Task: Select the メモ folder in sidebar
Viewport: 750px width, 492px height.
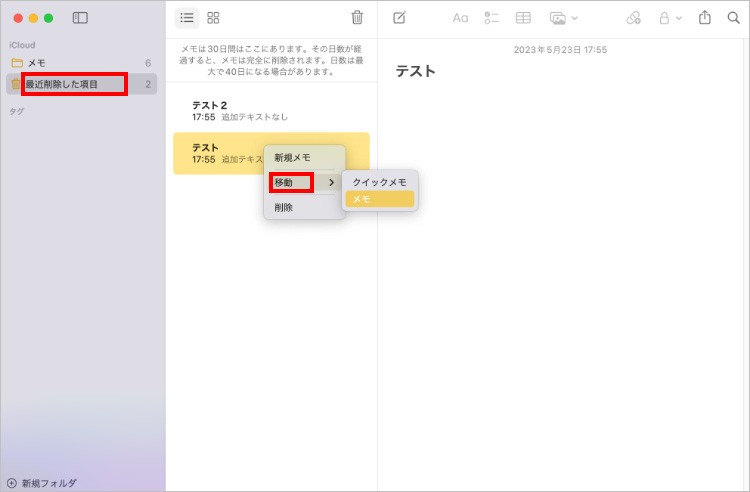Action: (x=81, y=63)
